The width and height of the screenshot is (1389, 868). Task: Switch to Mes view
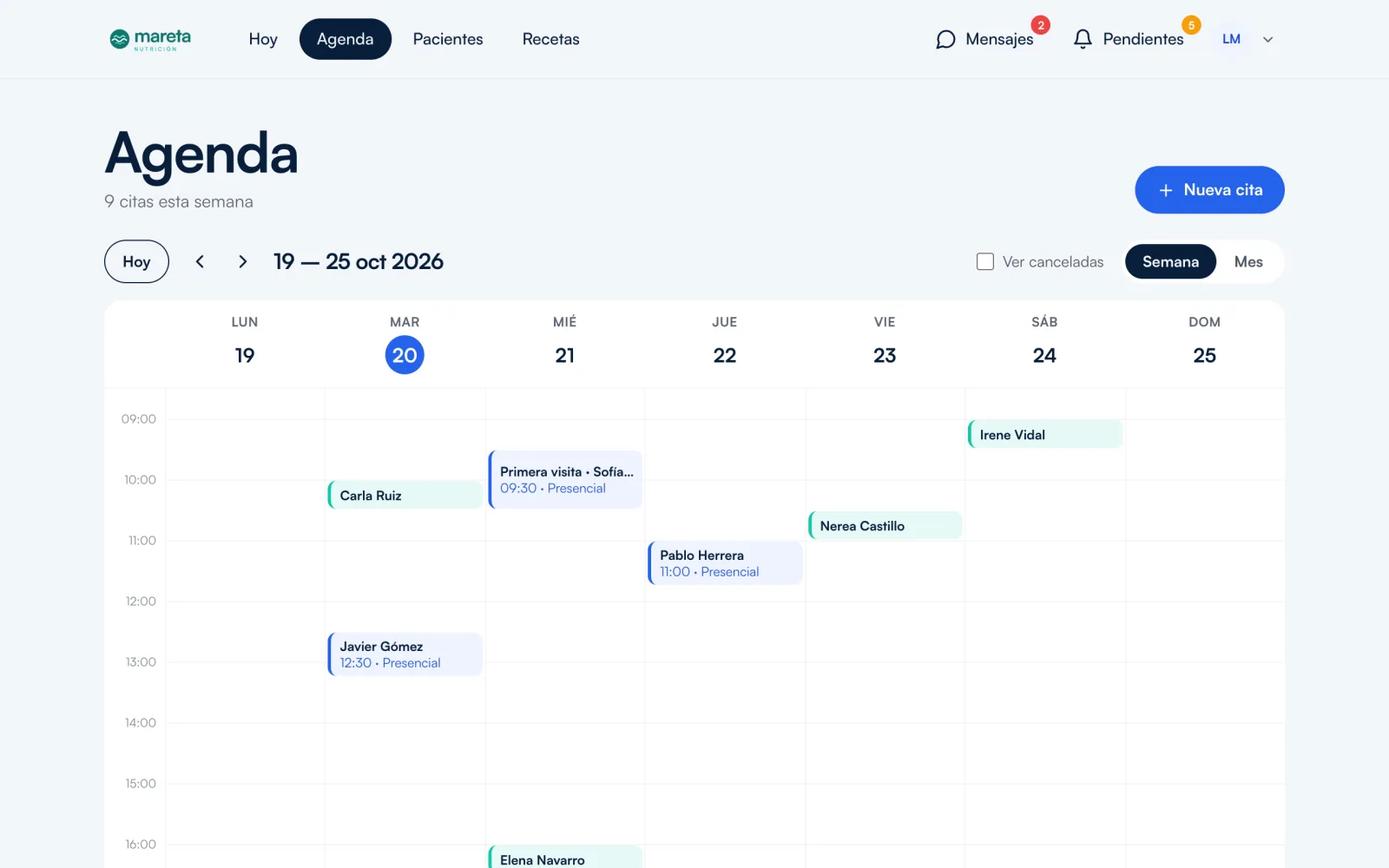tap(1248, 261)
